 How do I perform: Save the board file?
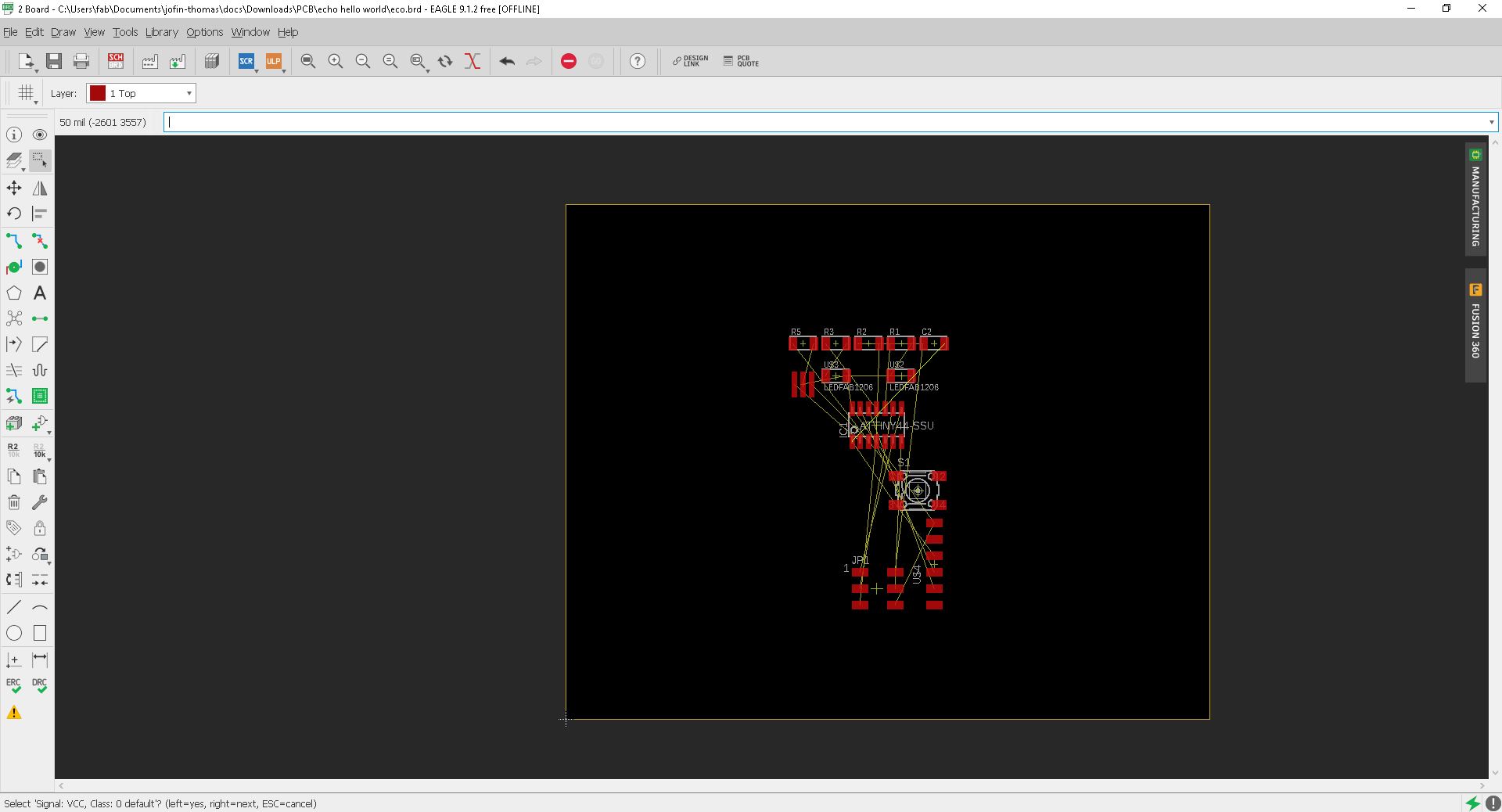pyautogui.click(x=54, y=61)
